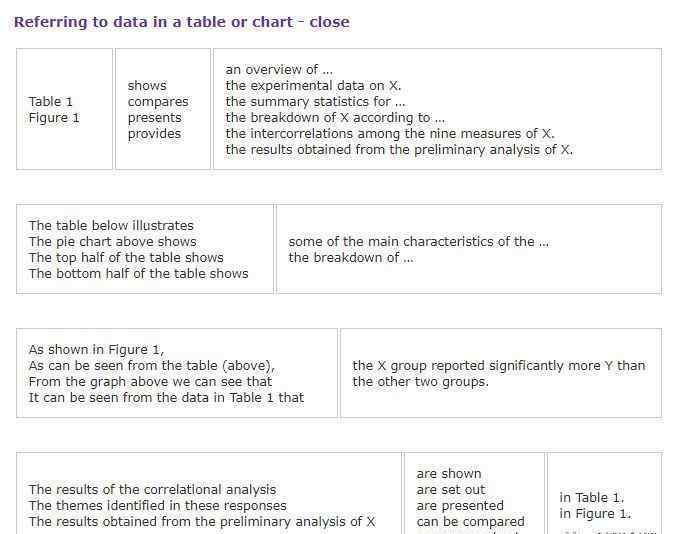Click 'The table below illustrates' phrase

point(111,226)
